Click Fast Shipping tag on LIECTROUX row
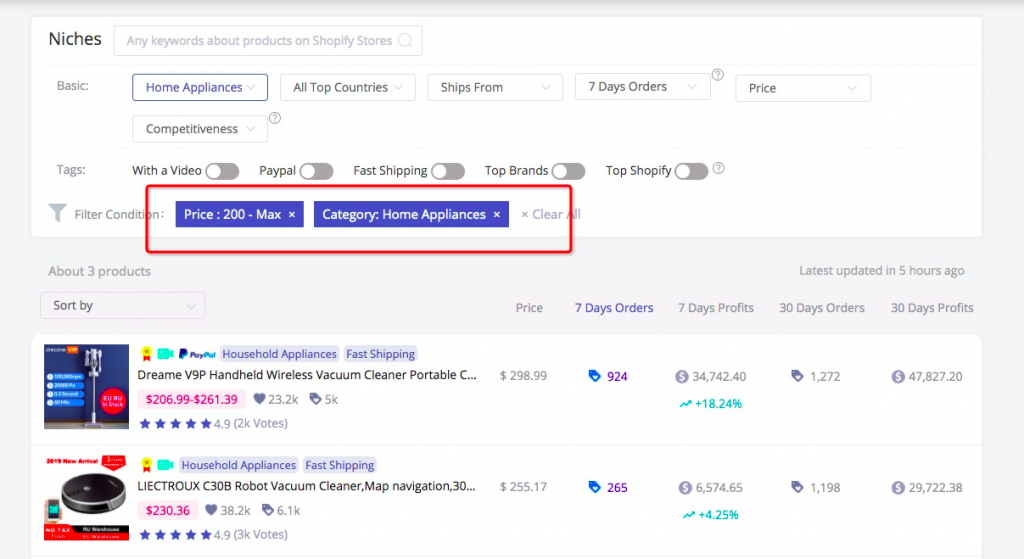 click(x=340, y=465)
